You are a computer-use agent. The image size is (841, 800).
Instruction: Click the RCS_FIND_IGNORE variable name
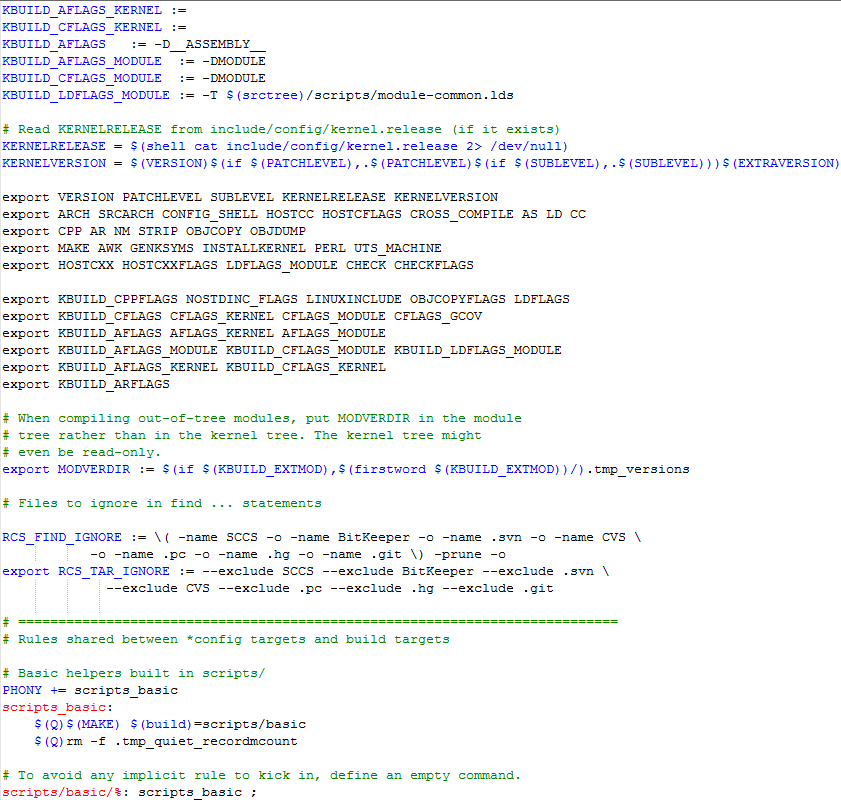(62, 538)
